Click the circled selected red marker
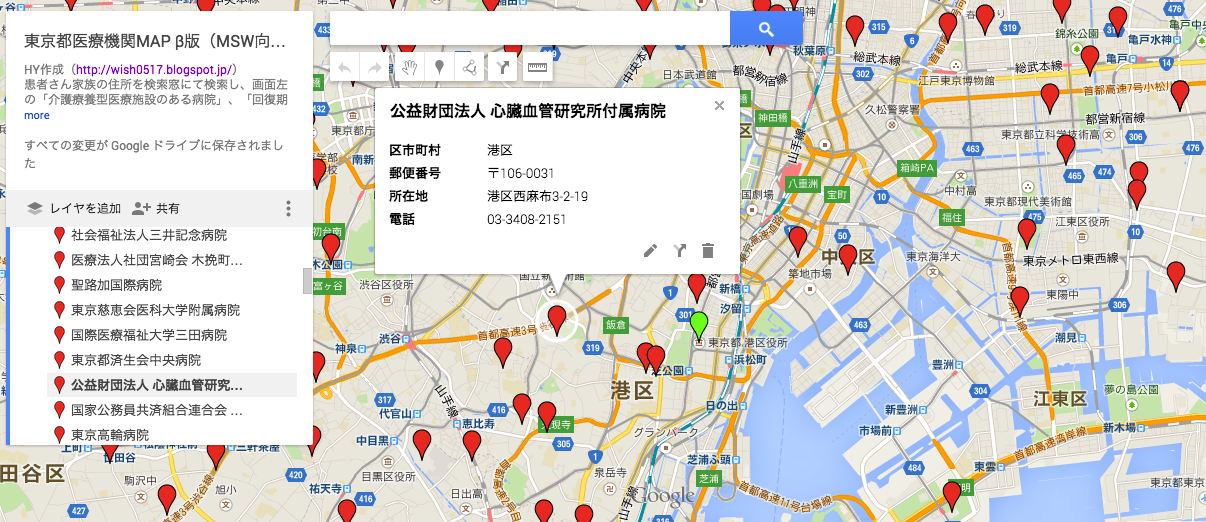 tap(557, 319)
